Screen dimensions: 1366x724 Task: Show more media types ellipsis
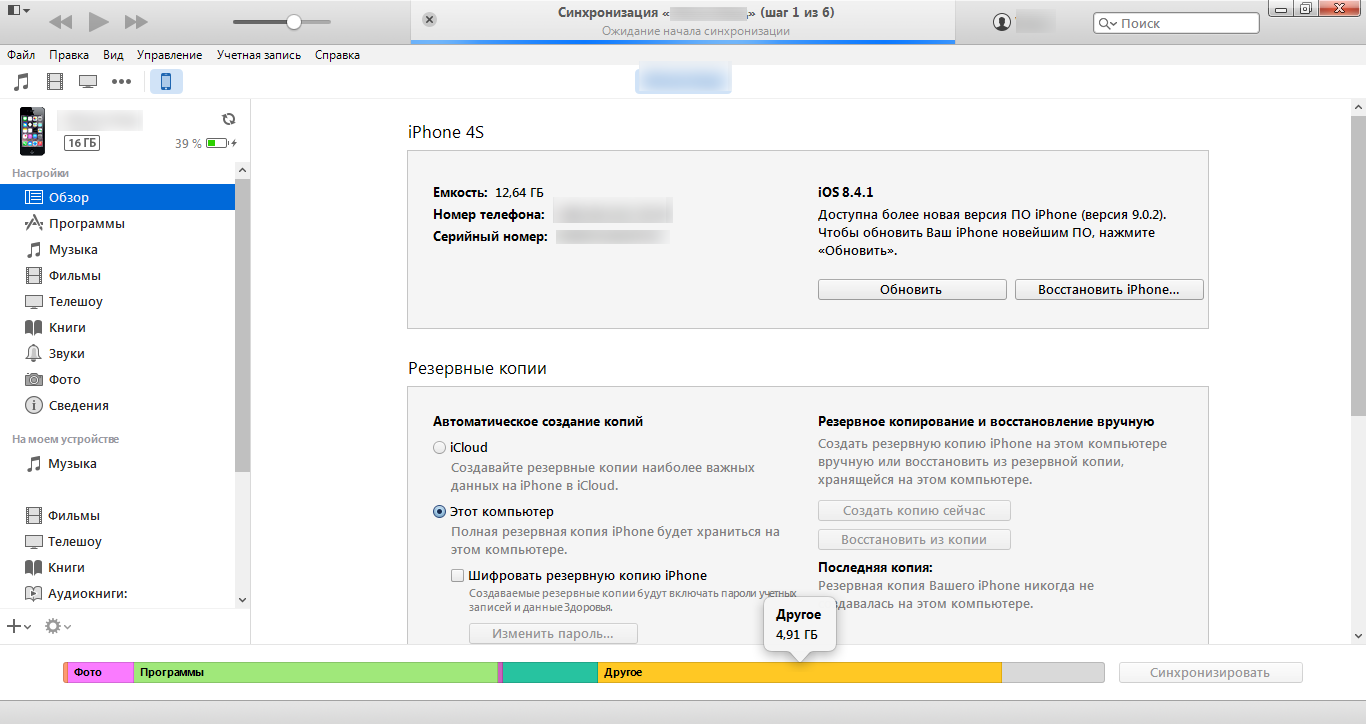point(121,81)
